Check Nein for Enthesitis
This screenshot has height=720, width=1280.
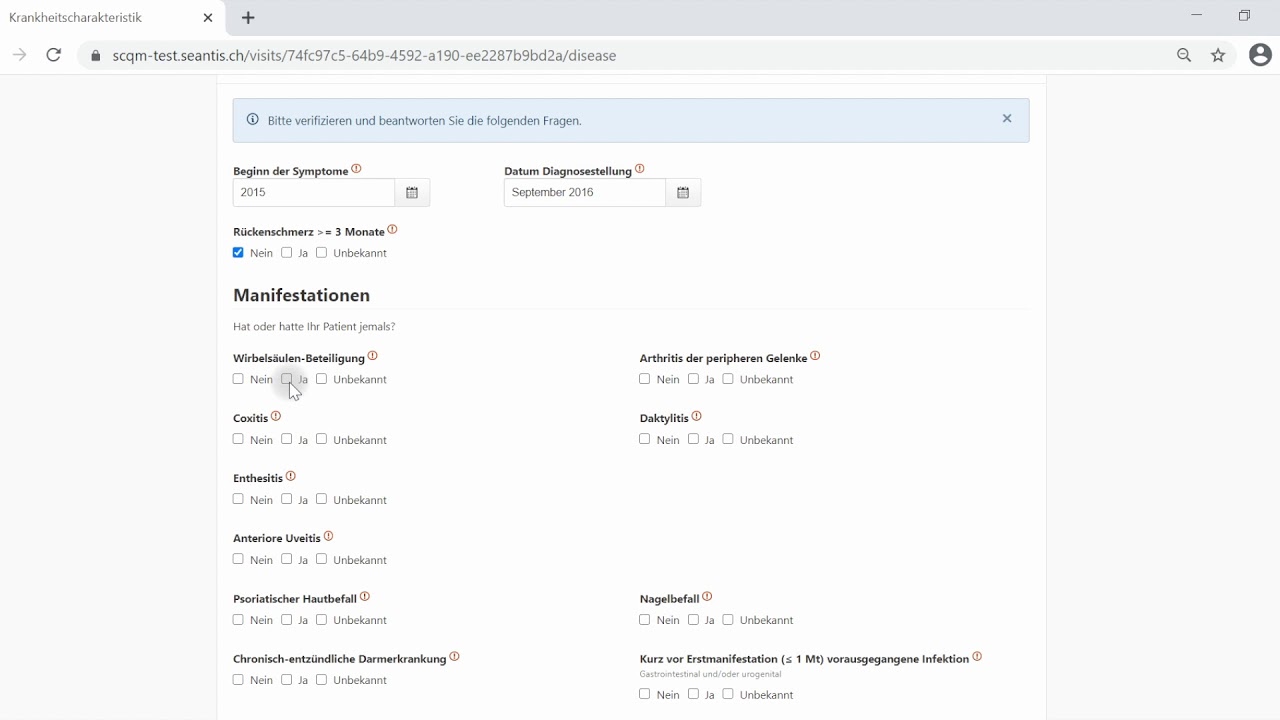click(x=238, y=498)
